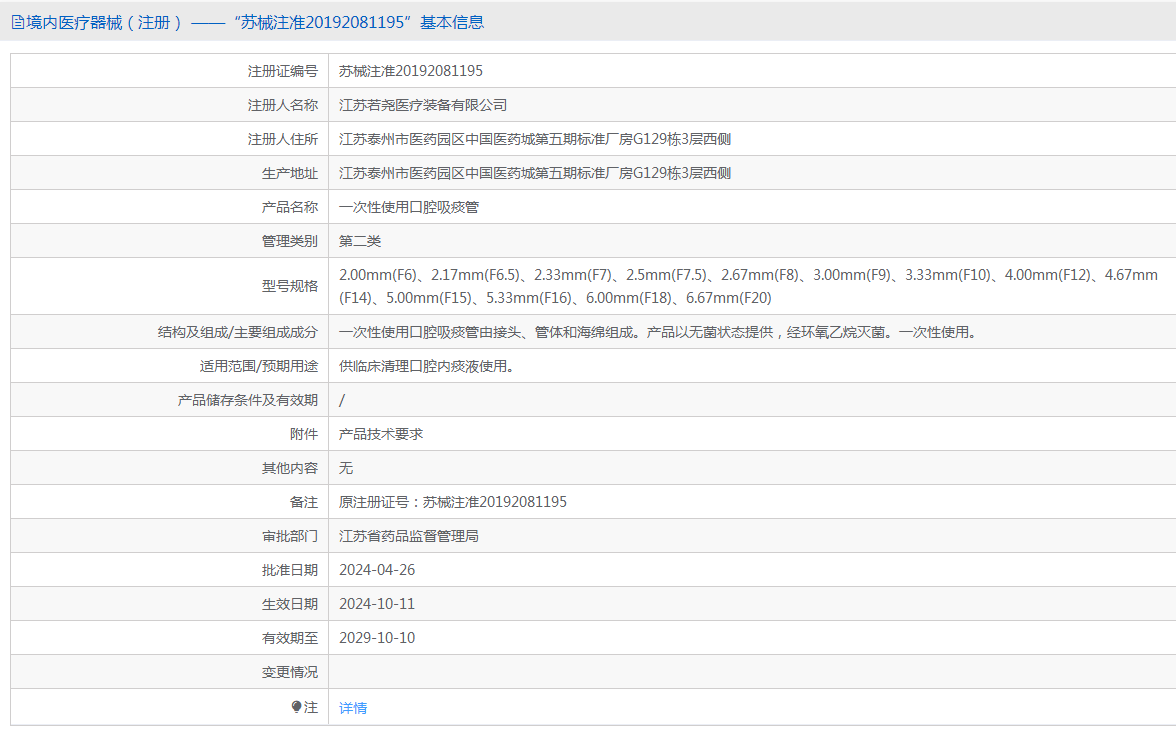Click the 变更情况 label
1176x729 pixels.
(290, 672)
